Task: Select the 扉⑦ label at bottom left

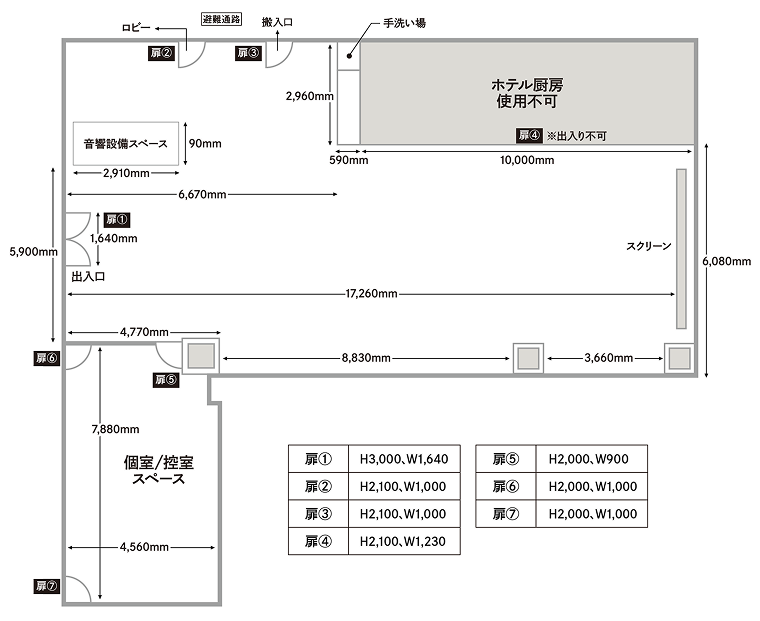Action: pyautogui.click(x=47, y=586)
